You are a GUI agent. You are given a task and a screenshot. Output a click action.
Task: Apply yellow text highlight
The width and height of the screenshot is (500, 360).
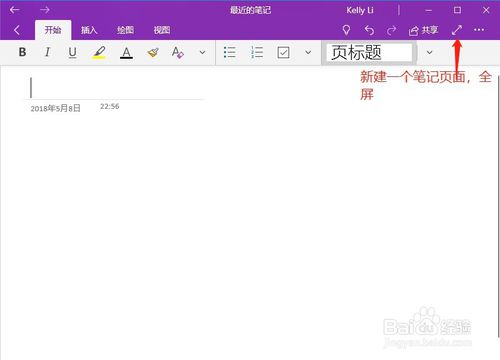[99, 52]
